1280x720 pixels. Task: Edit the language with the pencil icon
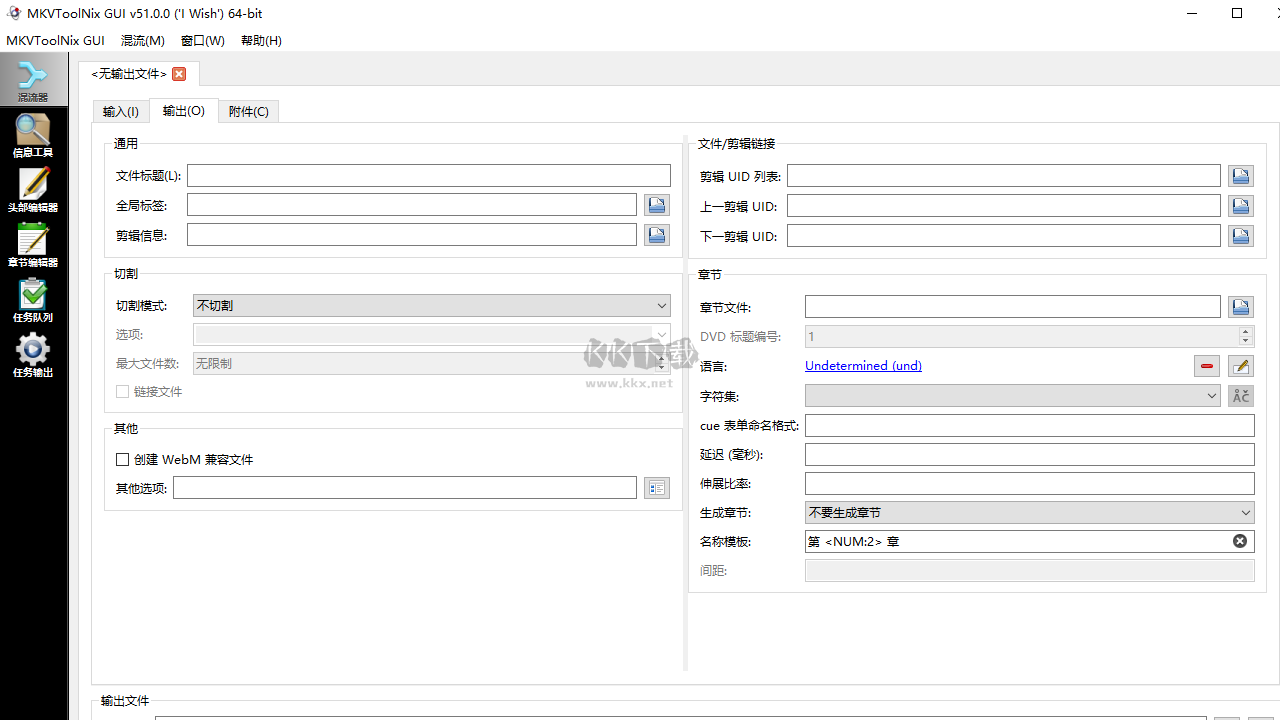coord(1240,365)
